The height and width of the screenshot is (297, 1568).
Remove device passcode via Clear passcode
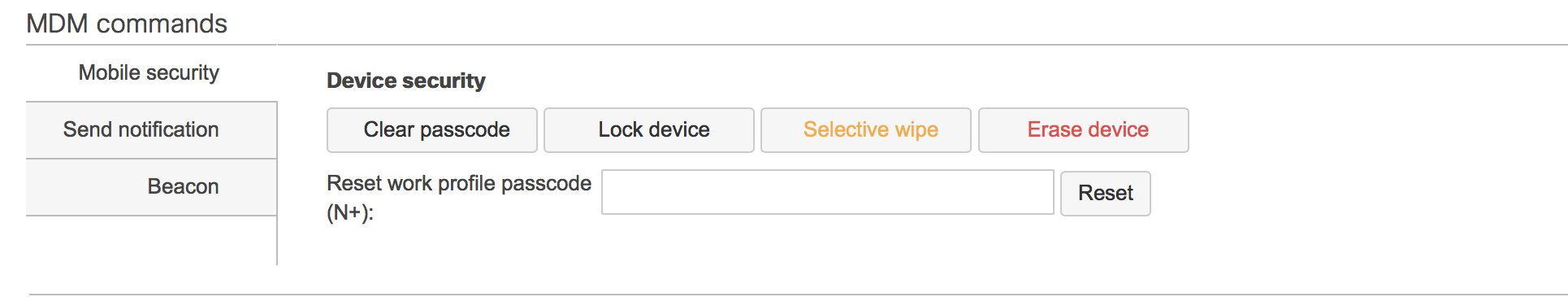coord(432,130)
